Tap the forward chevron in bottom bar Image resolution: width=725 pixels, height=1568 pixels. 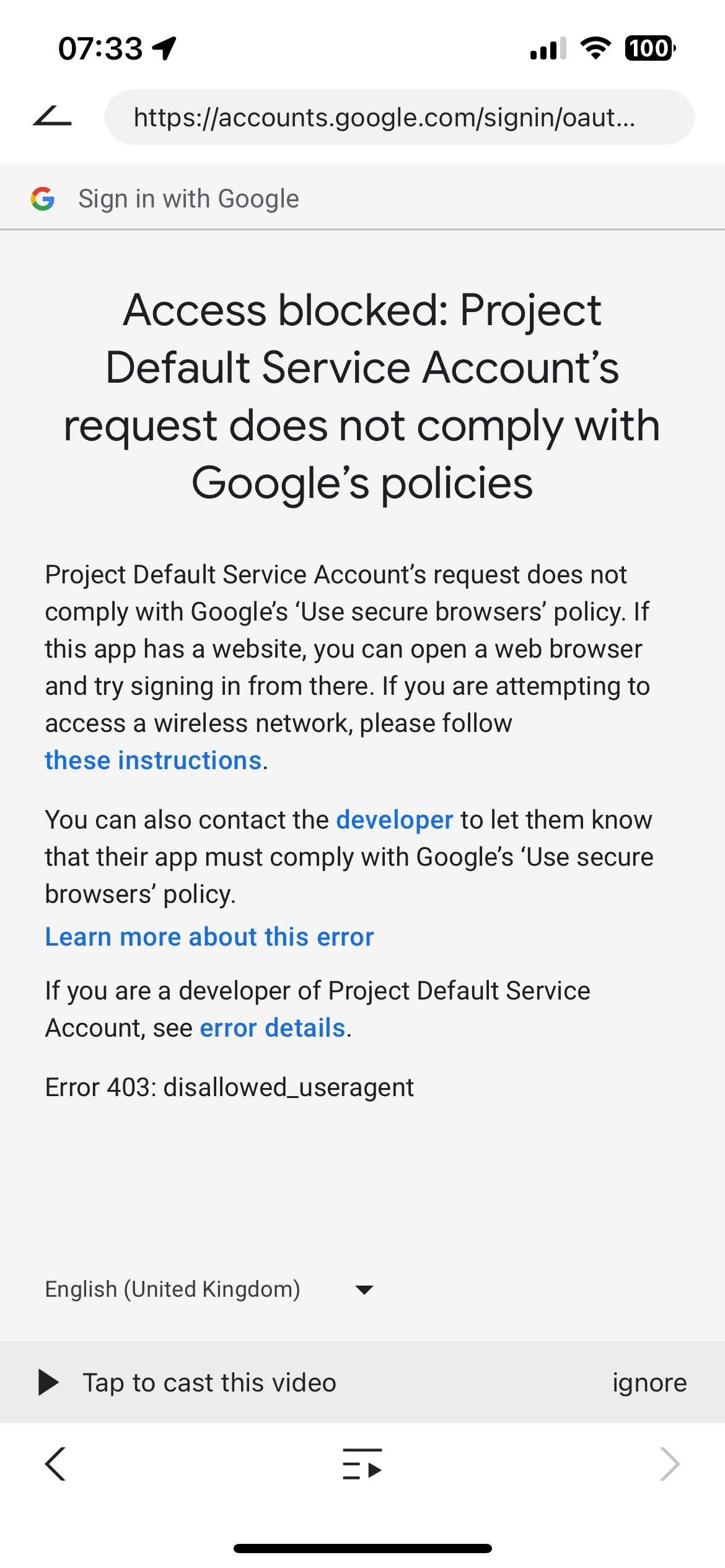669,1464
